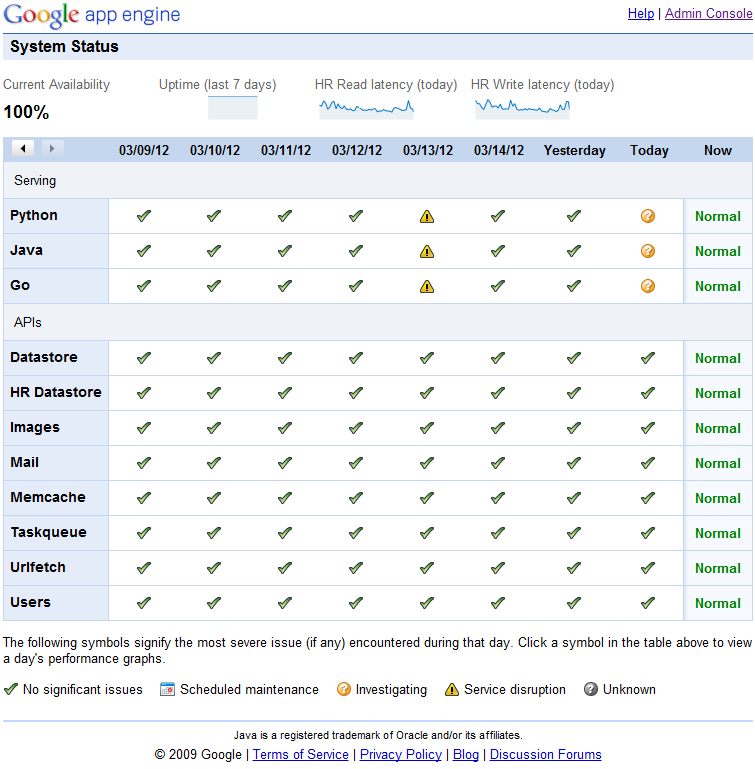Click the Uptime last 7 days graph
This screenshot has height=769, width=755.
(232, 108)
